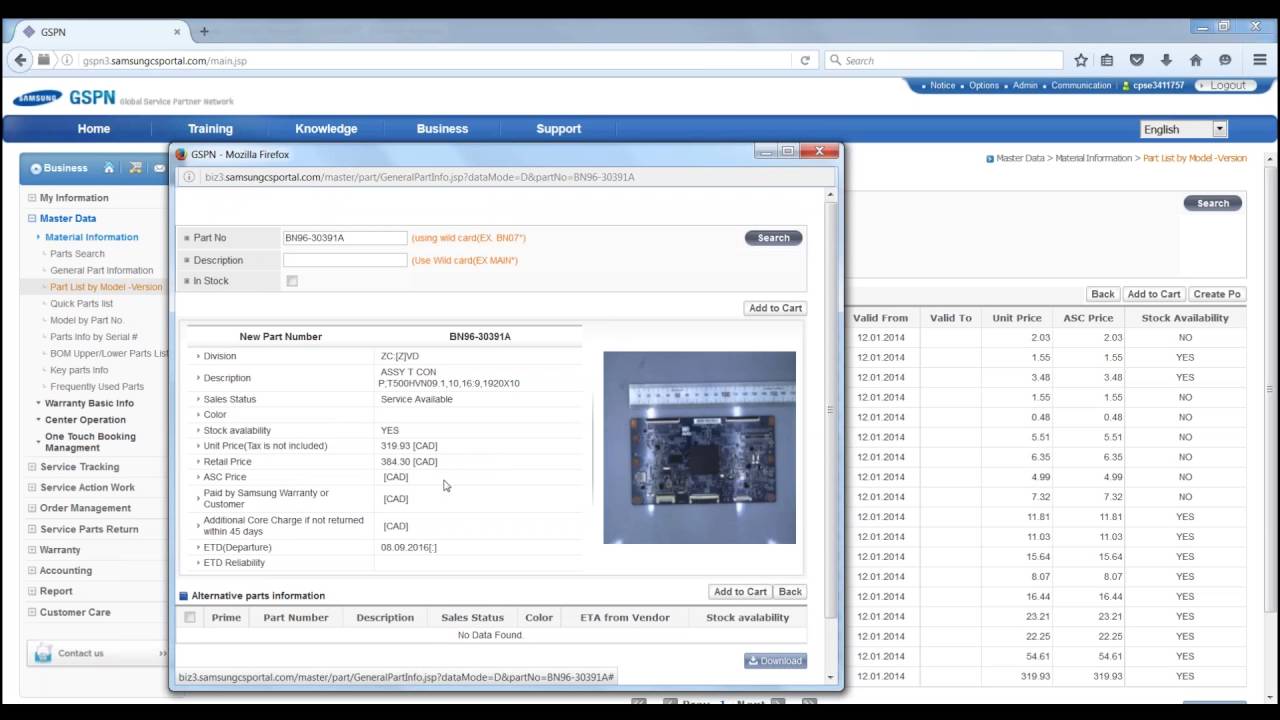
Task: Click Search button in the popup
Action: tap(773, 238)
